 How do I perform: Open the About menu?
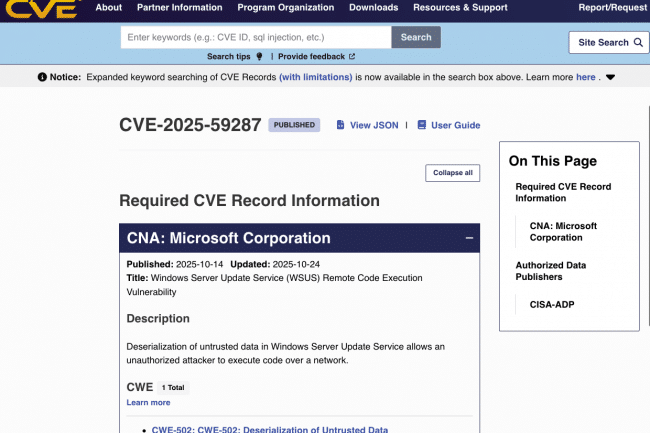[108, 8]
